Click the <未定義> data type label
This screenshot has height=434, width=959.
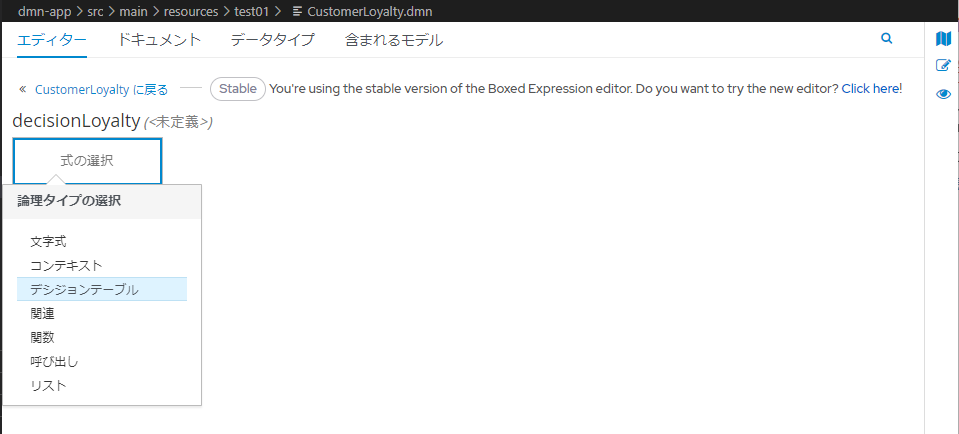click(x=178, y=122)
